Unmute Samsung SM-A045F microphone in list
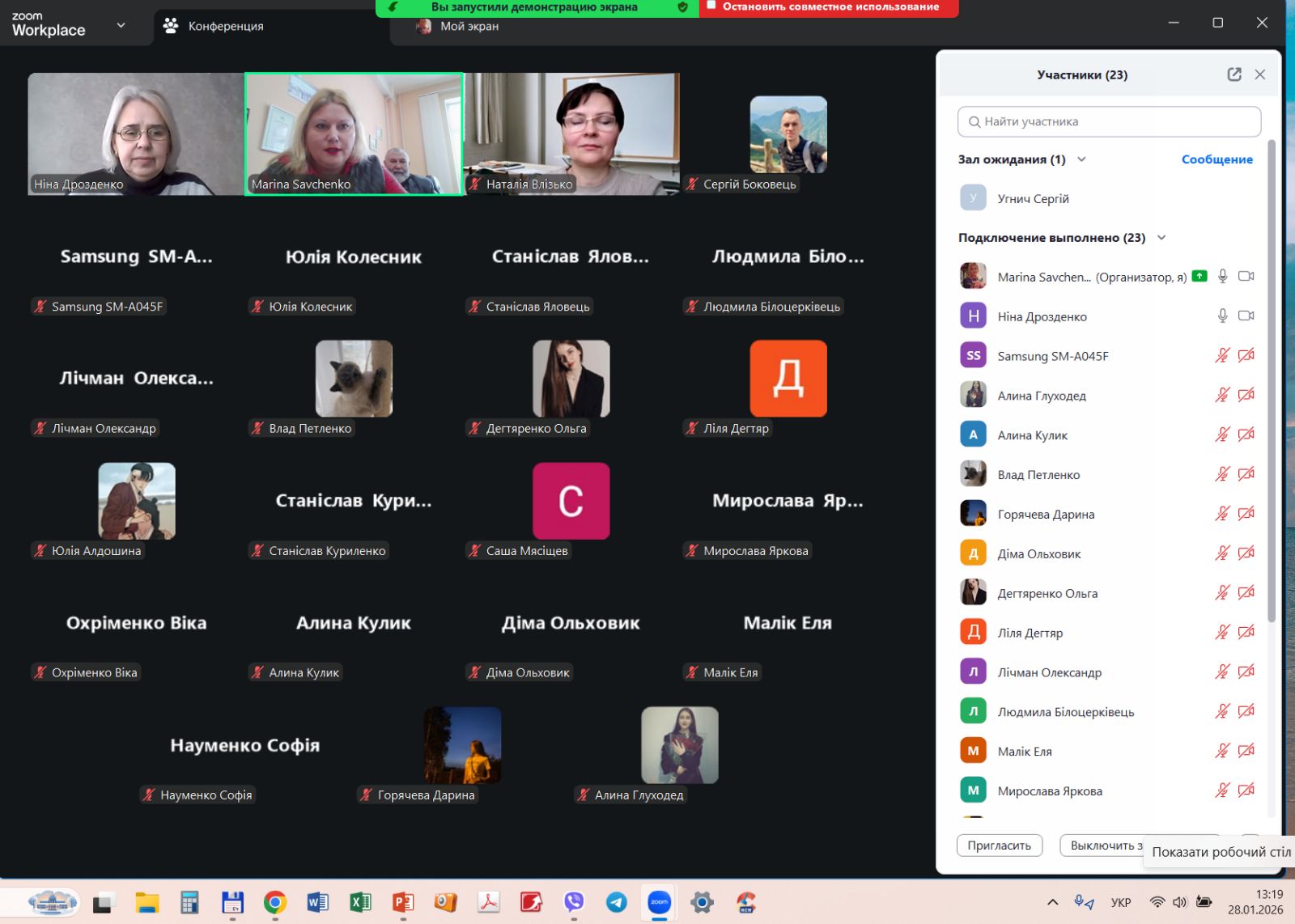This screenshot has height=924, width=1295. [x=1222, y=355]
